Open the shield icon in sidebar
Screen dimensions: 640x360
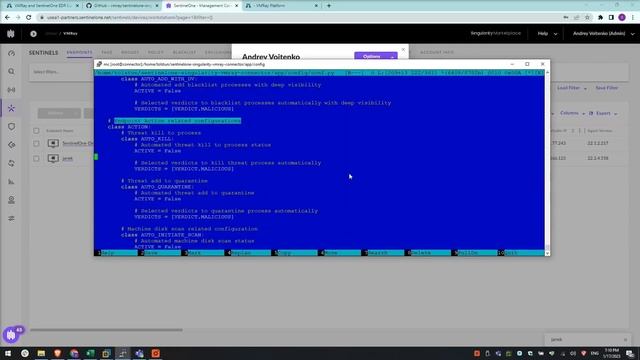(x=11, y=127)
